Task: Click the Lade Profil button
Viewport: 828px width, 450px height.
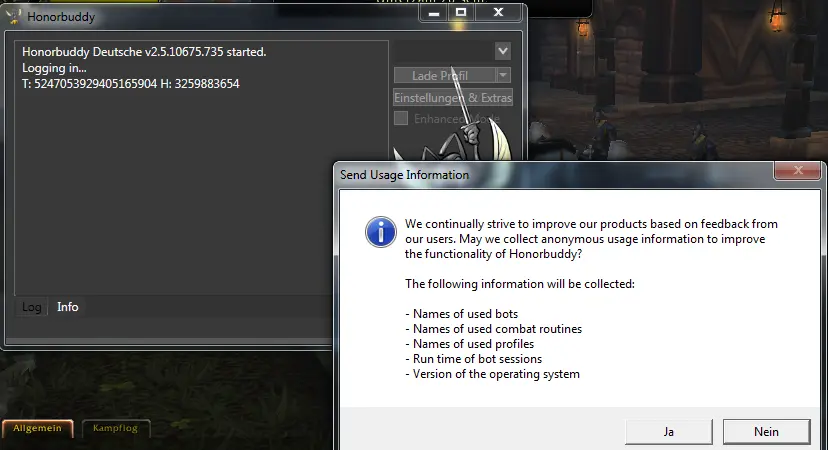Action: 444,76
